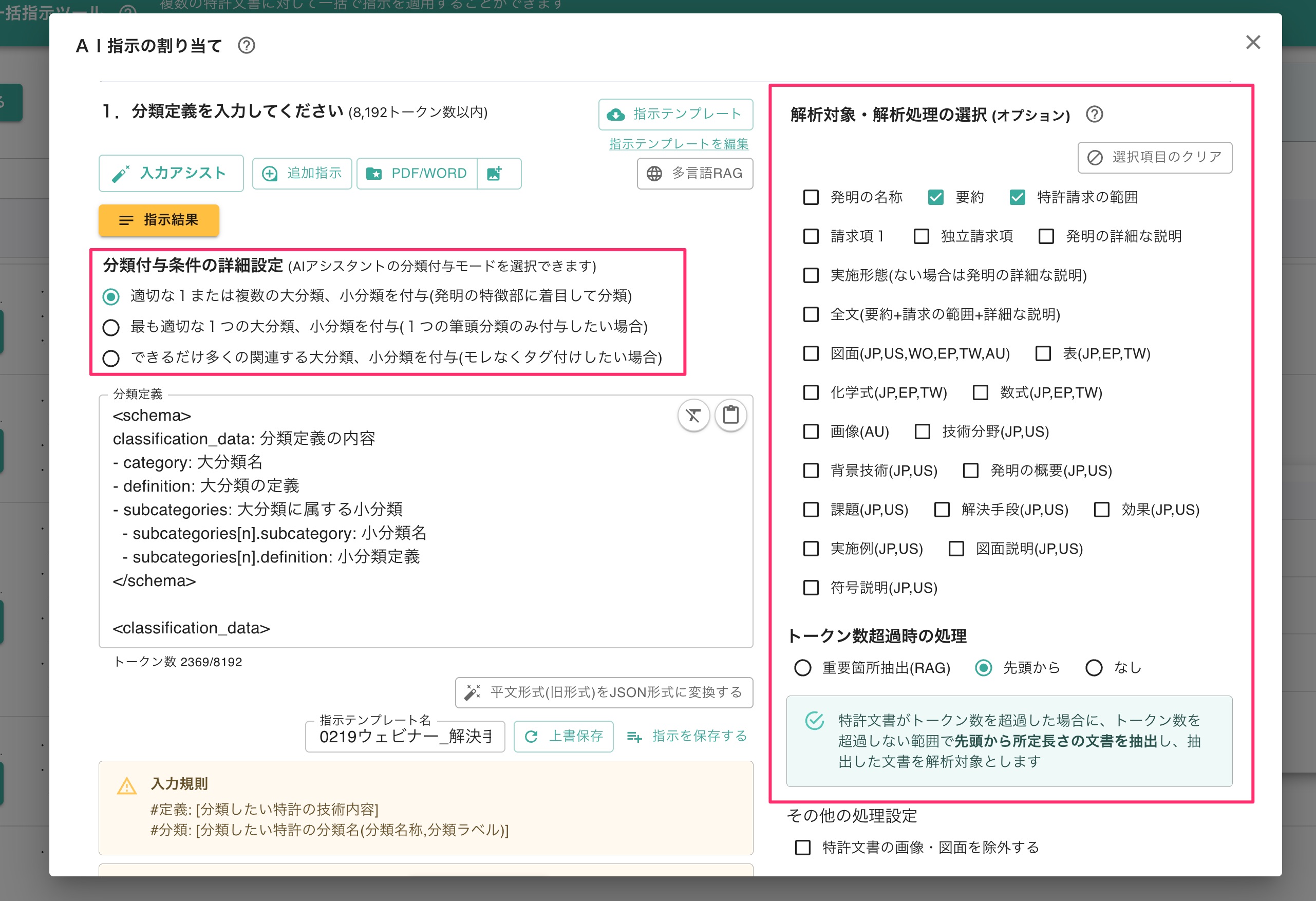The width and height of the screenshot is (1316, 901).
Task: Uncheck the 要約 checkbox
Action: (x=935, y=197)
